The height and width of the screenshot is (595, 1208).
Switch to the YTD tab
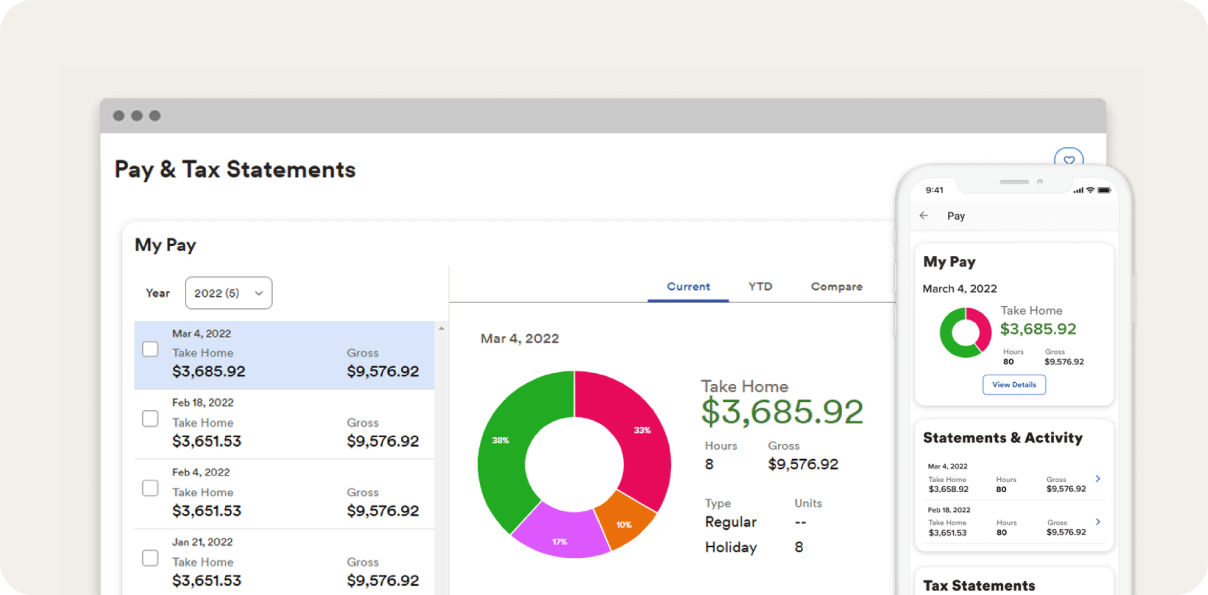tap(760, 286)
